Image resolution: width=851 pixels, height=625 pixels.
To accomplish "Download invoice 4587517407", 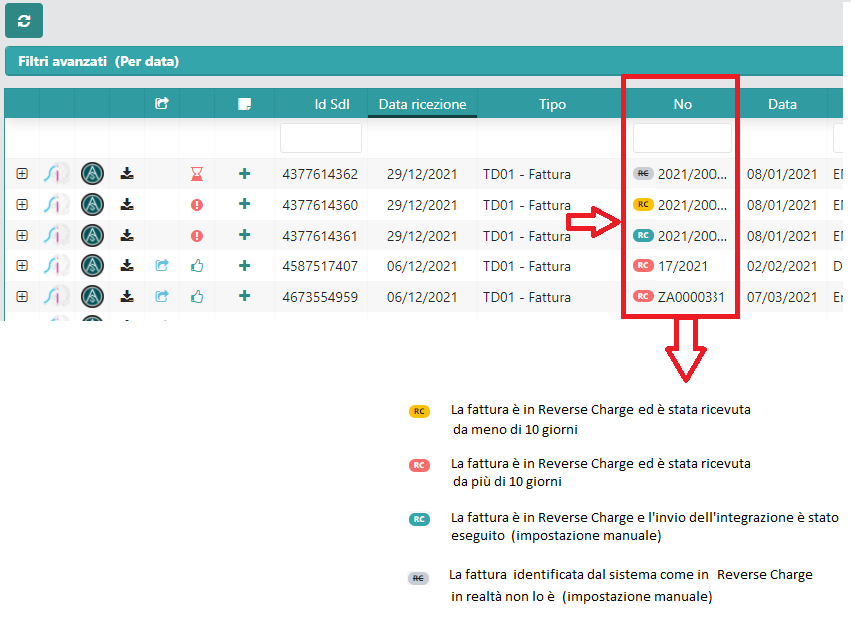I will point(127,266).
